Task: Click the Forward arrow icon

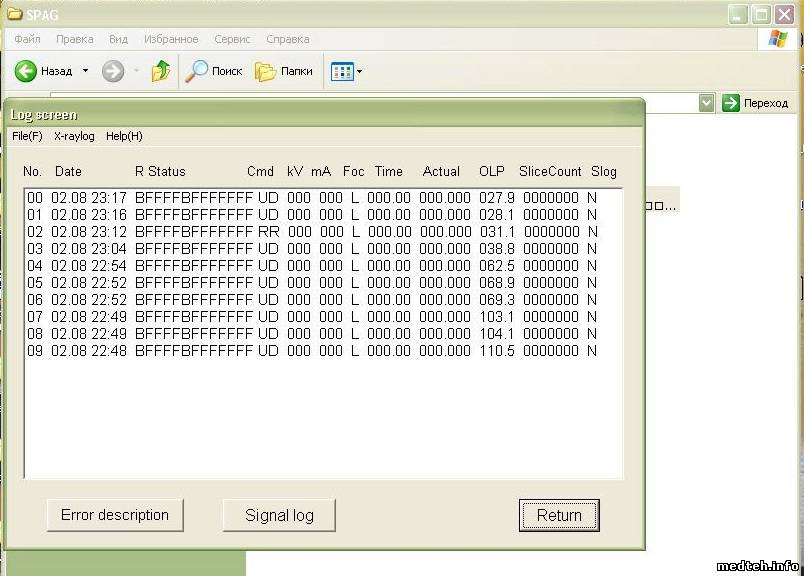Action: pos(113,71)
